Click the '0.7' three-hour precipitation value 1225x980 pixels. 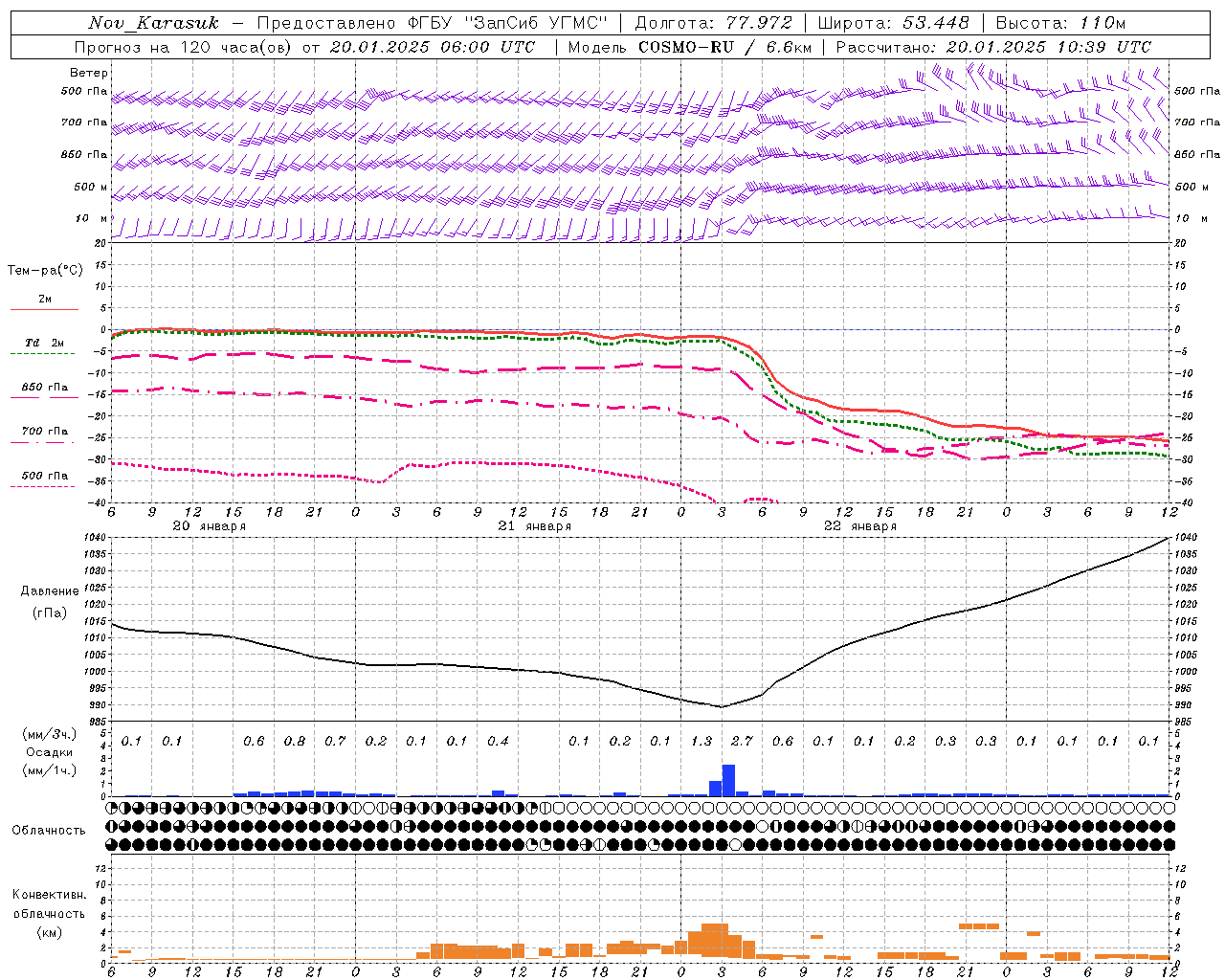pyautogui.click(x=335, y=742)
